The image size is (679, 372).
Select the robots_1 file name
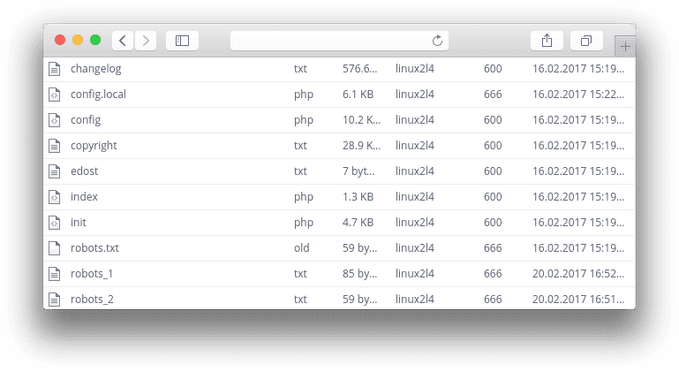92,274
